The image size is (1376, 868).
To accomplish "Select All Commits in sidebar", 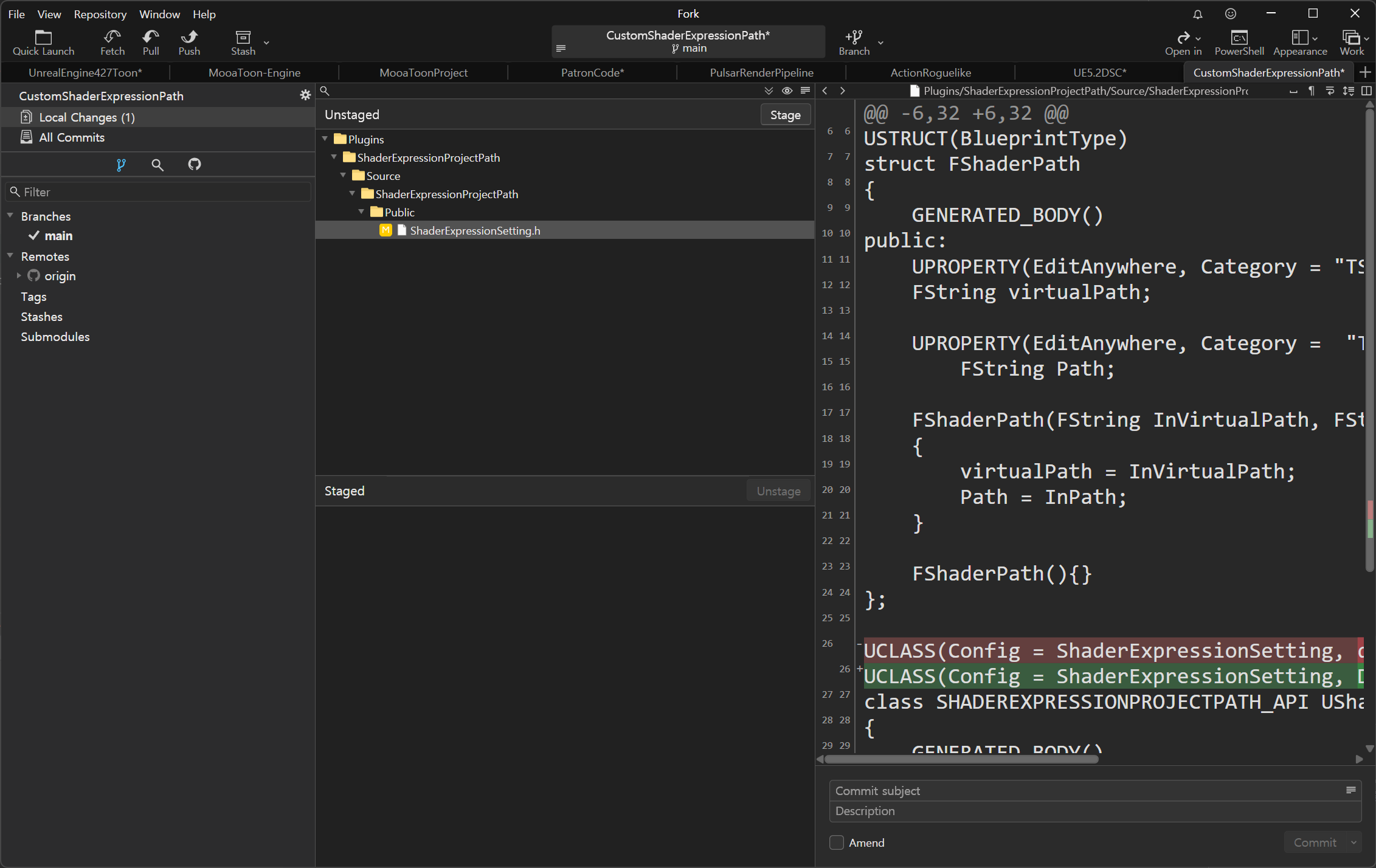I will (72, 137).
